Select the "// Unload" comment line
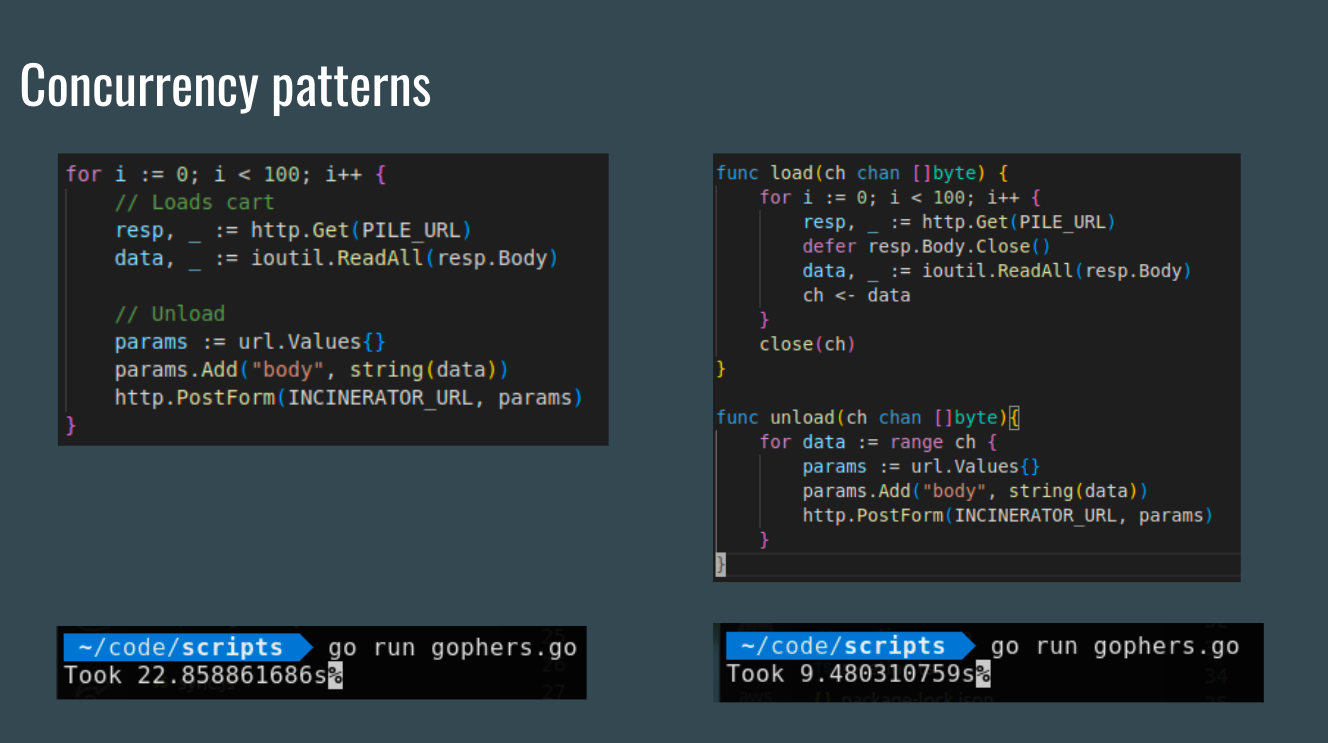Image resolution: width=1328 pixels, height=743 pixels. (170, 314)
